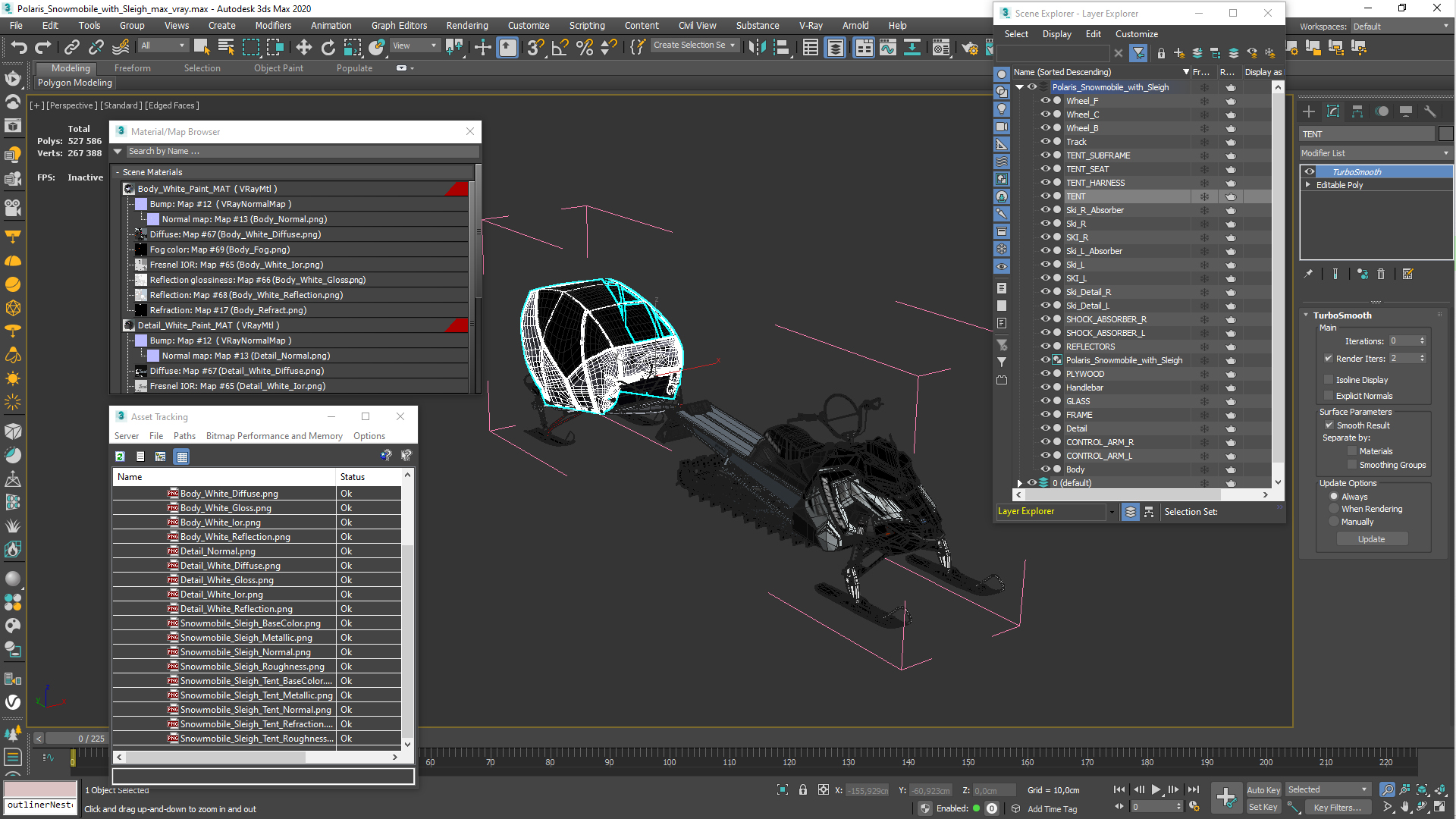Open the Modifier List dropdown

1376,153
